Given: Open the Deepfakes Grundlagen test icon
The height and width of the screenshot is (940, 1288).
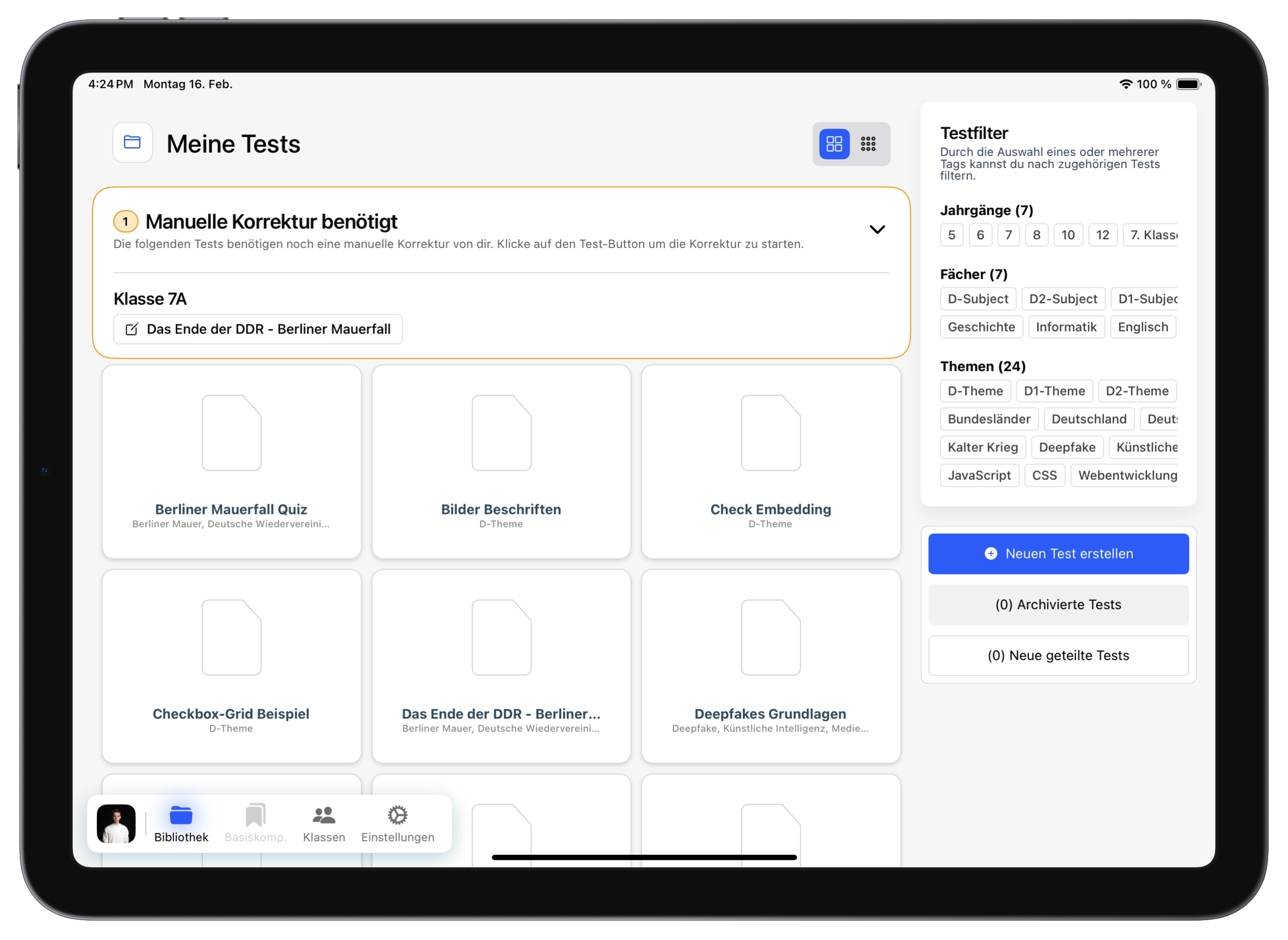Looking at the screenshot, I should pos(770,637).
